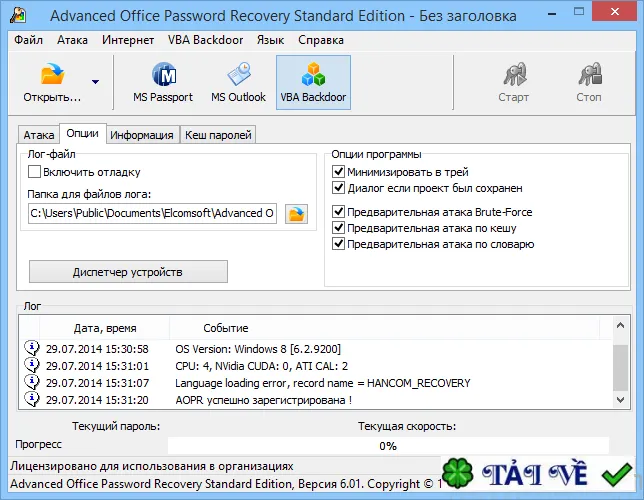Viewport: 644px width, 500px height.
Task: Click the Прогресс bar showing 0%
Action: (x=388, y=446)
